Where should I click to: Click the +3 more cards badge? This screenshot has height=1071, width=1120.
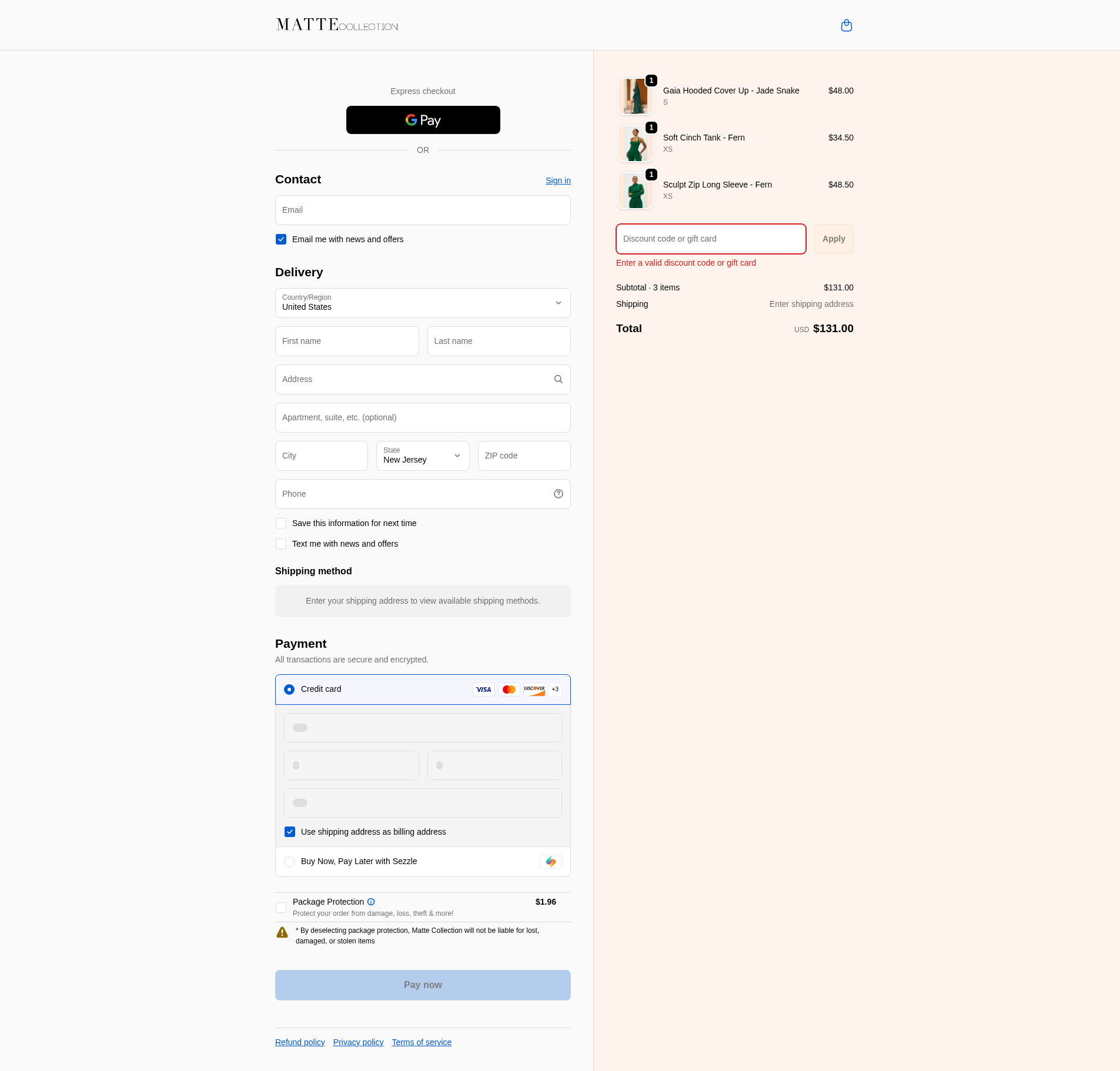pos(555,690)
